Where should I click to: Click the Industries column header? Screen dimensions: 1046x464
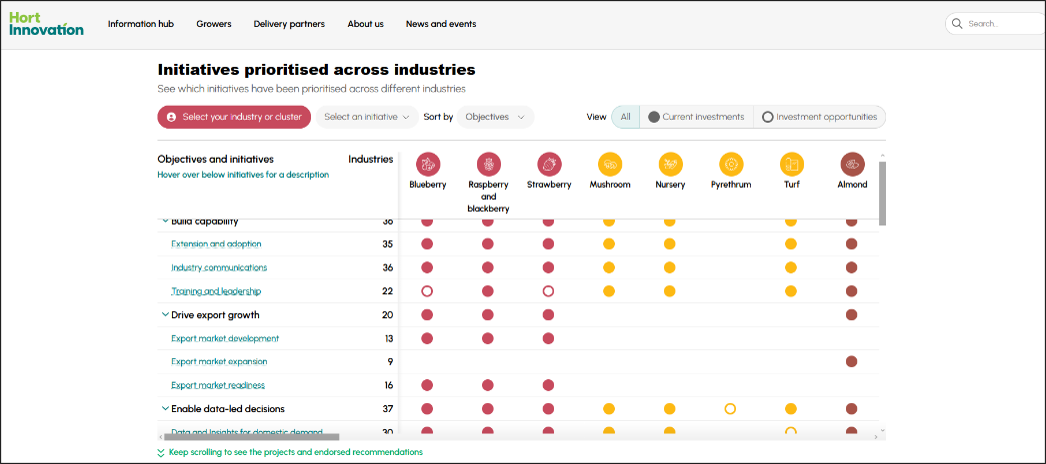point(371,159)
